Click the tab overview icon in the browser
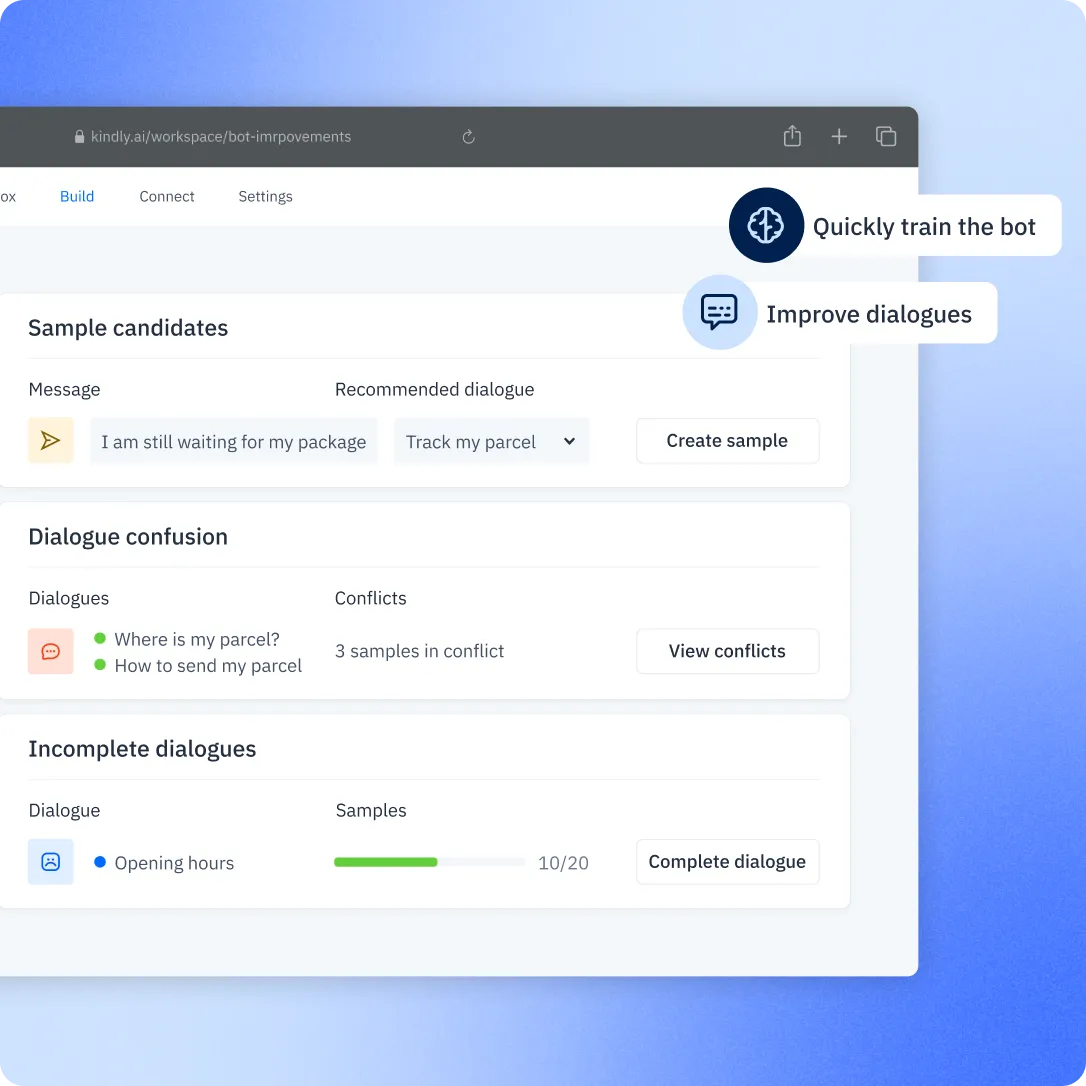The height and width of the screenshot is (1086, 1086). [886, 136]
